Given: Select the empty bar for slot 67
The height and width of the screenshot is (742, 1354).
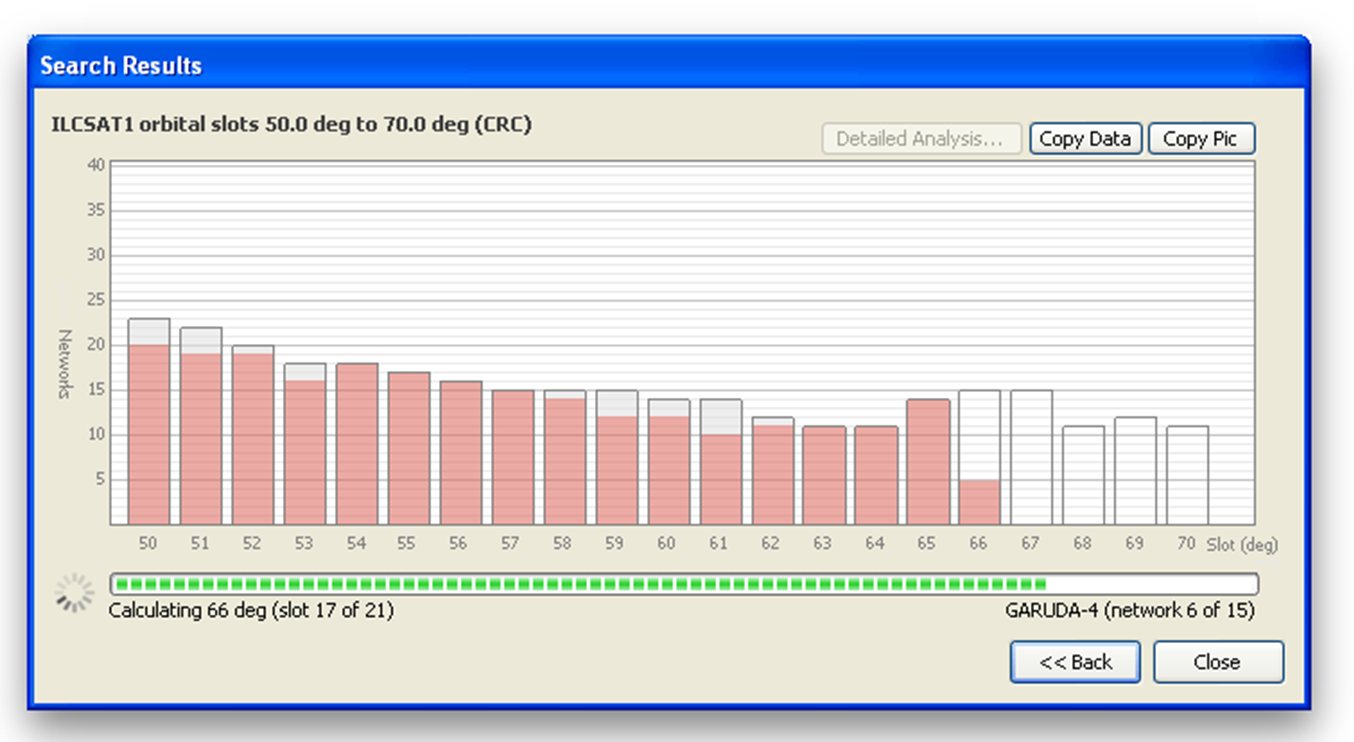Looking at the screenshot, I should (1031, 457).
